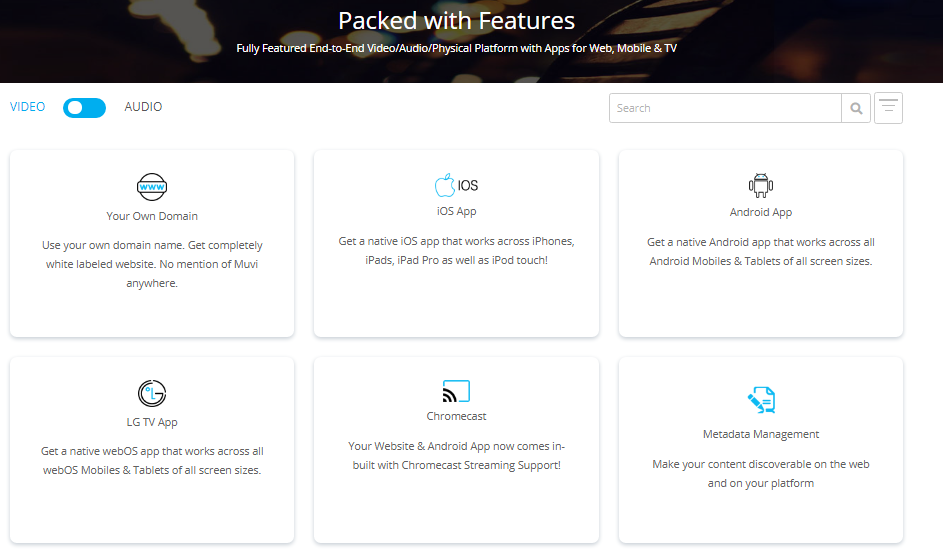Click the LG TV App logo icon
The height and width of the screenshot is (551, 943).
[x=152, y=393]
